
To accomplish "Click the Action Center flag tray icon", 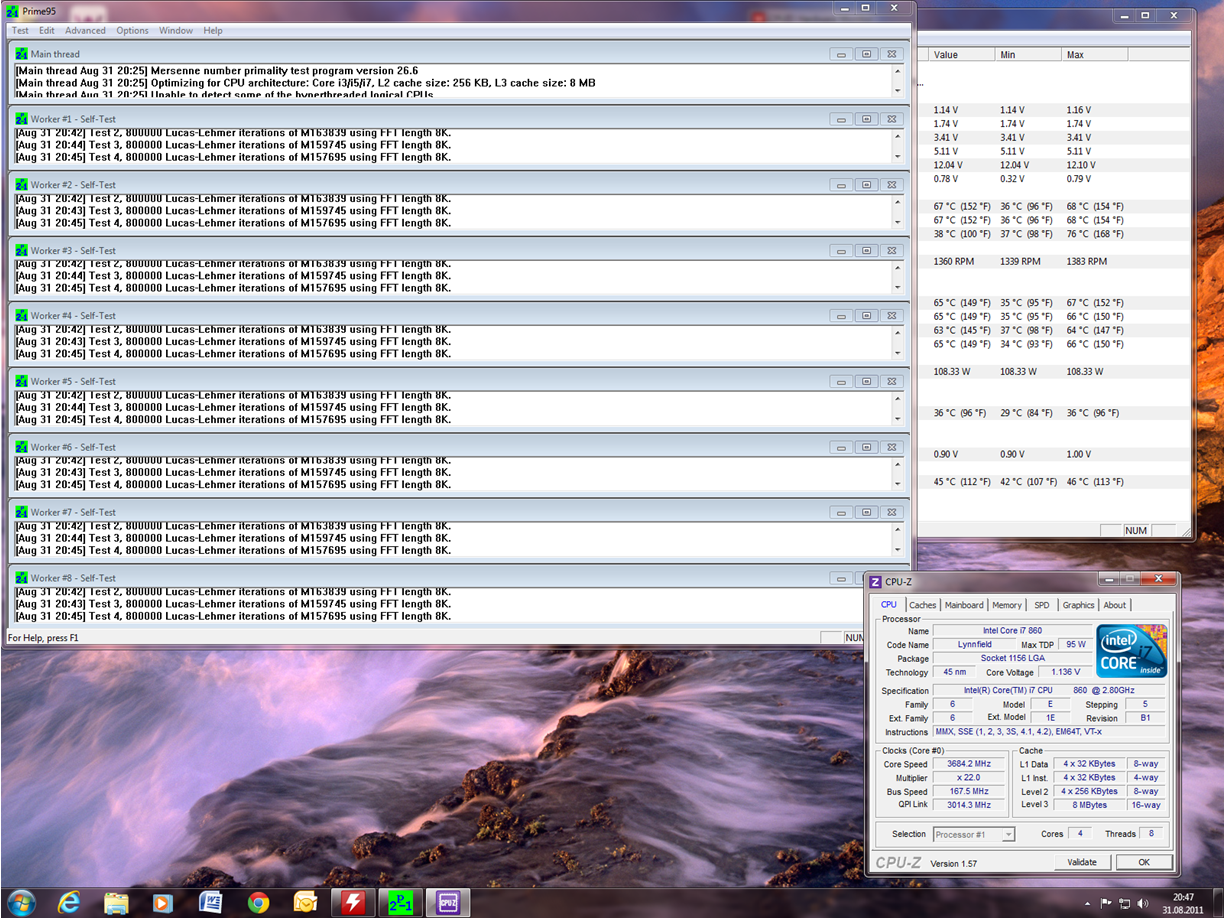I will [x=1105, y=903].
